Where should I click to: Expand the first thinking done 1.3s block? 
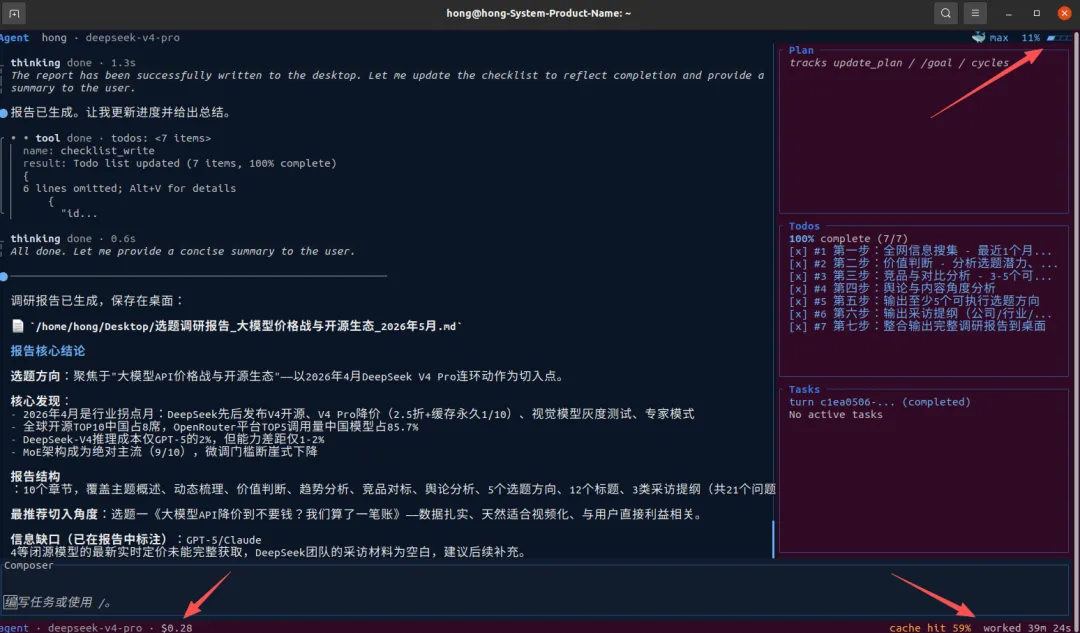(x=73, y=63)
